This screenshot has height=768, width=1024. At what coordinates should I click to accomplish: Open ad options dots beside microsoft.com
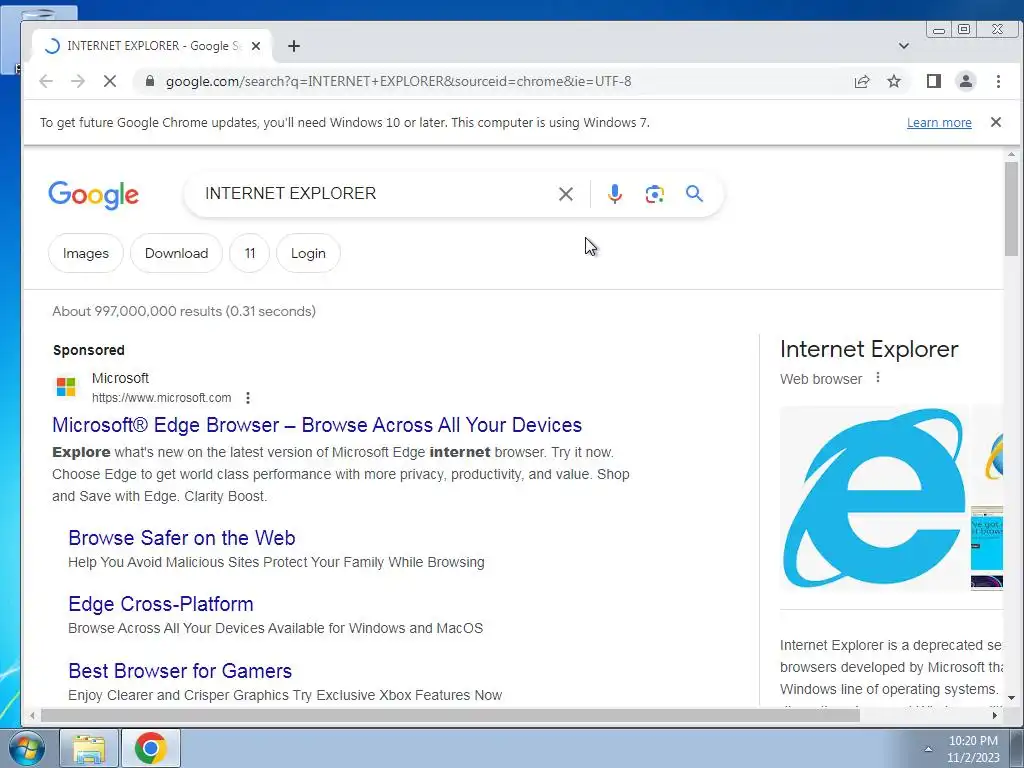tap(248, 398)
